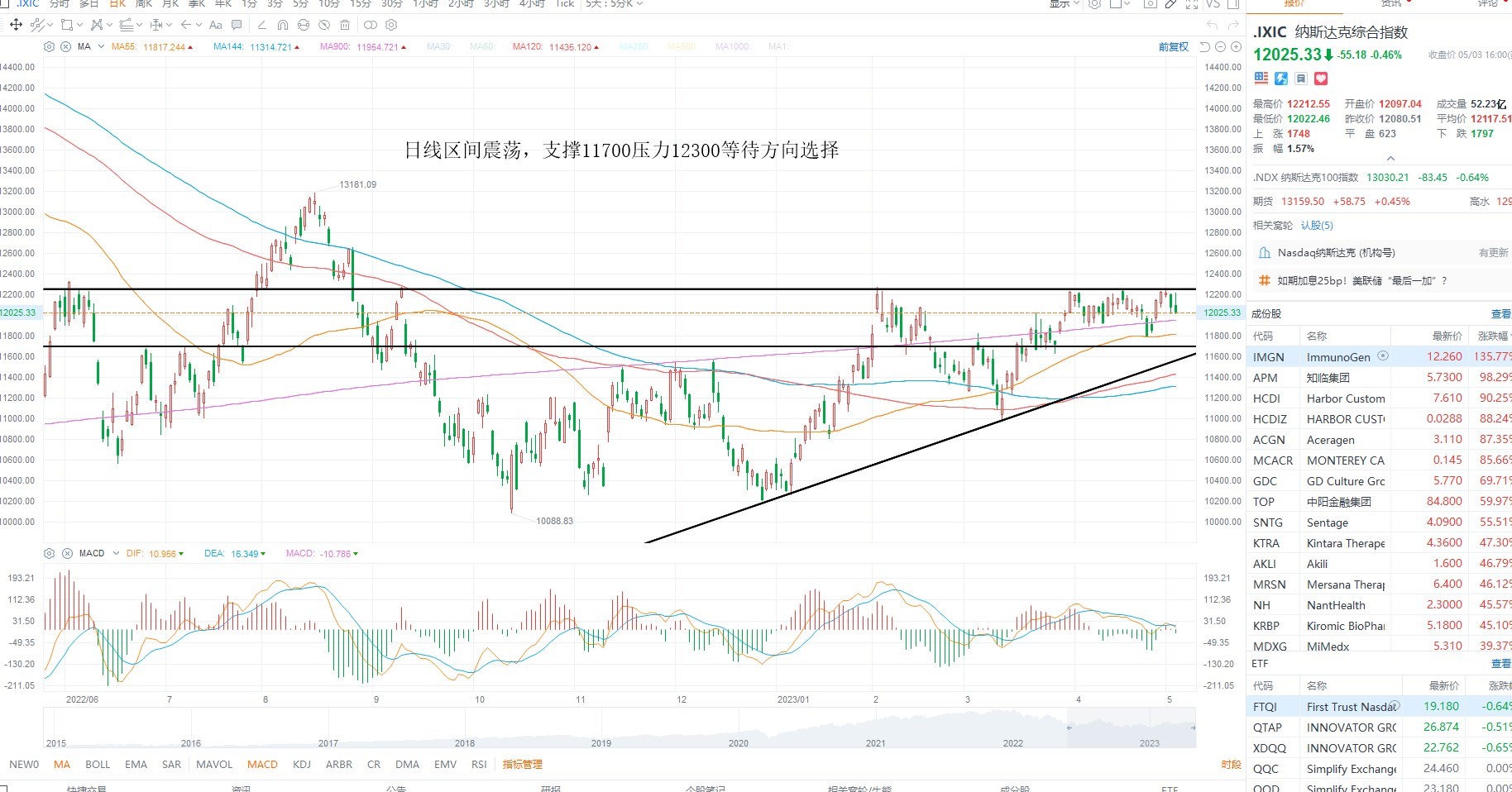
Task: Zoom in chart with plus icon
Action: (x=1236, y=46)
